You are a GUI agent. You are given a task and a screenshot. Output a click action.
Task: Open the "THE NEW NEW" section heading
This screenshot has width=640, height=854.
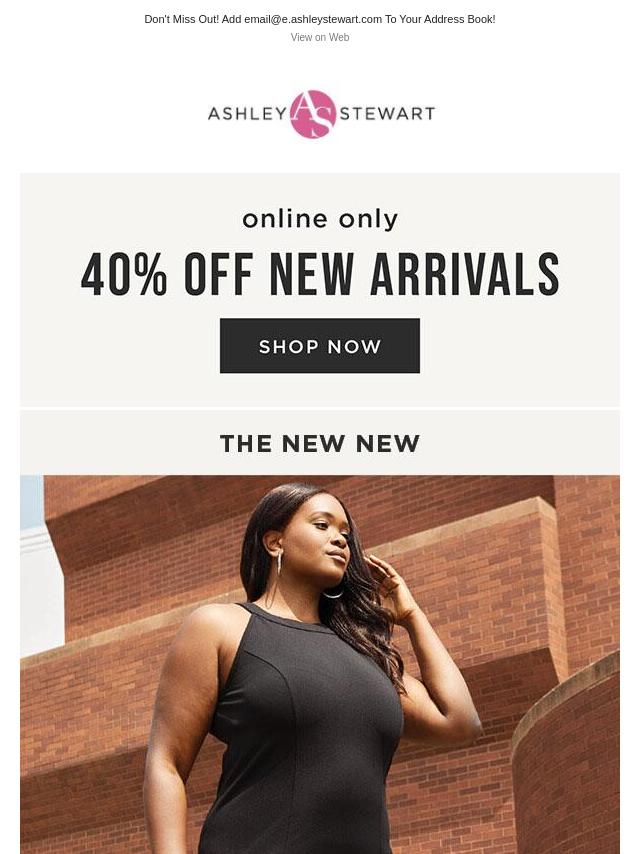tap(320, 443)
